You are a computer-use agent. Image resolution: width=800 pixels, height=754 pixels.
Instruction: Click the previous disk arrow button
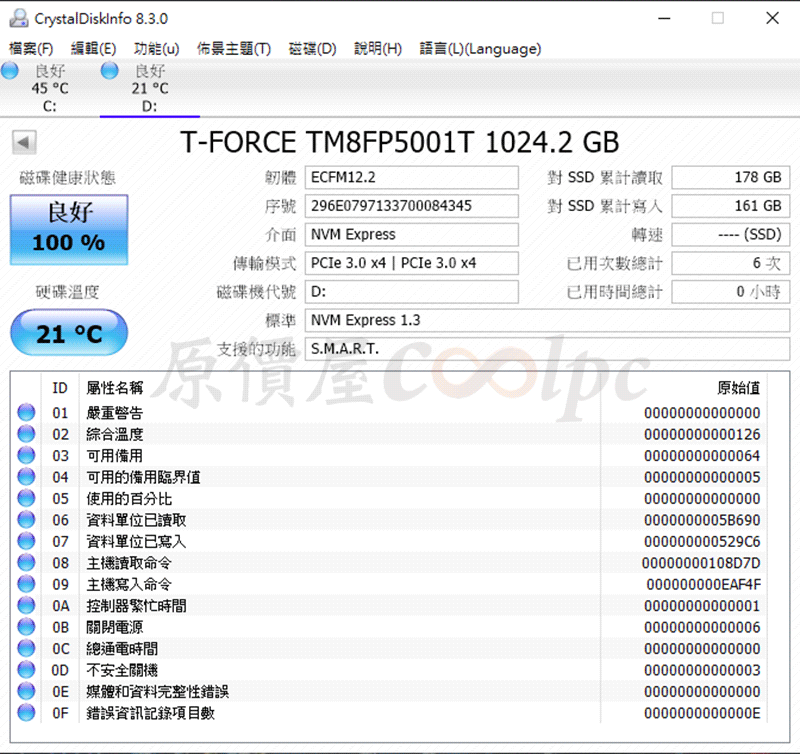(x=24, y=142)
